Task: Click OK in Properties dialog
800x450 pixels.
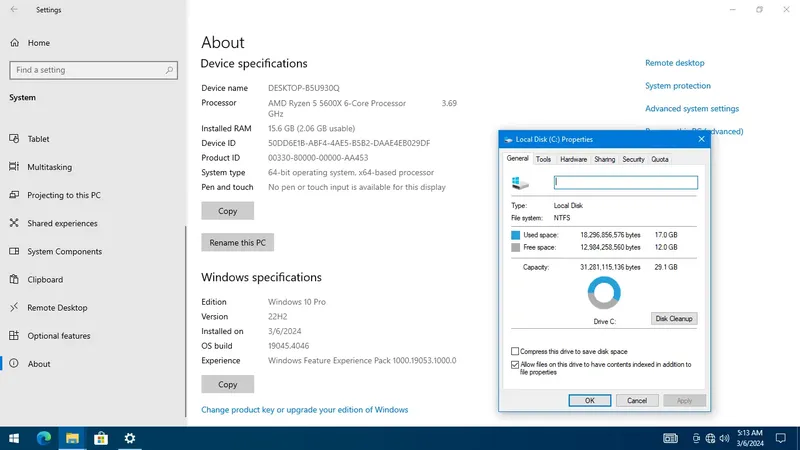Action: [590, 401]
